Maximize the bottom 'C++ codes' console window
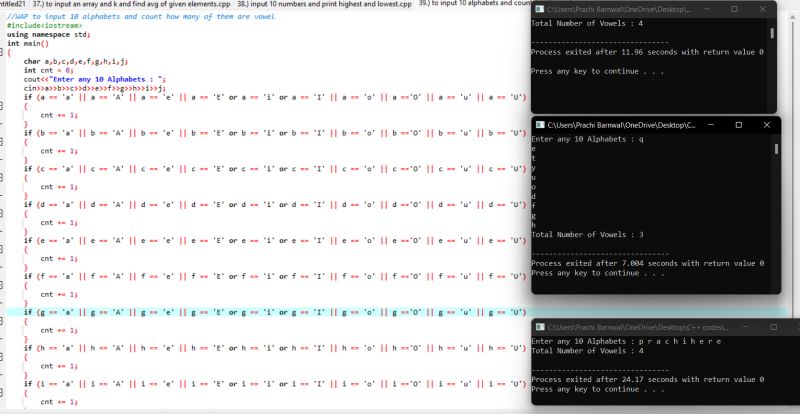The height and width of the screenshot is (414, 800). click(x=773, y=327)
